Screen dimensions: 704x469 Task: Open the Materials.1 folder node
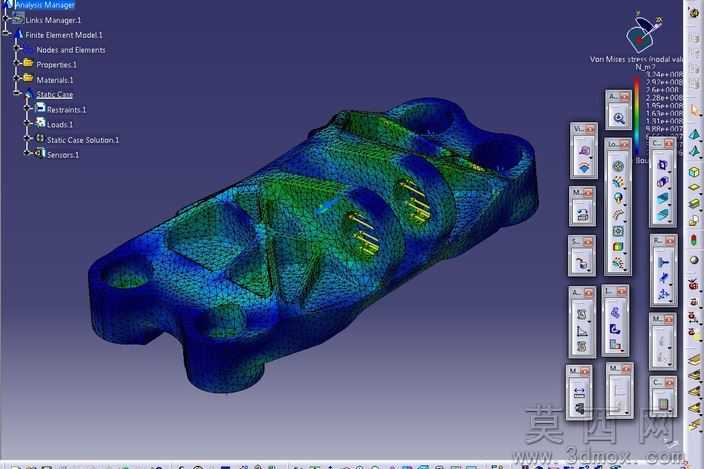[x=55, y=80]
